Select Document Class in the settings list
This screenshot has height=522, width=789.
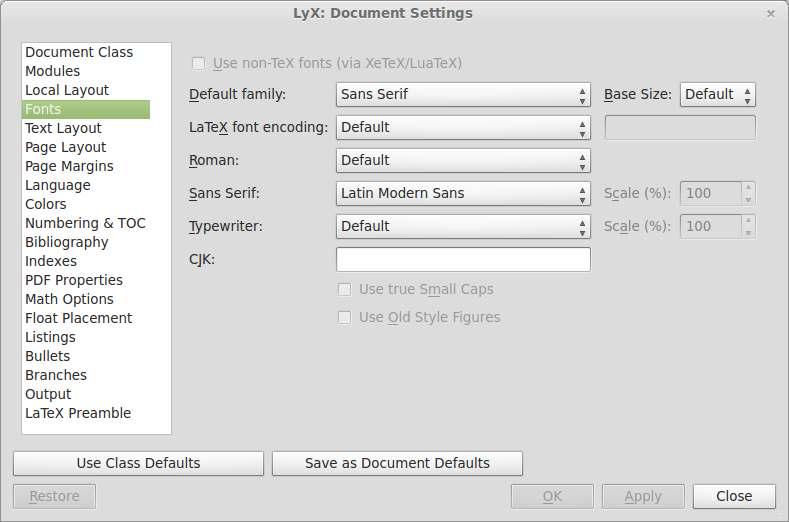(x=79, y=52)
